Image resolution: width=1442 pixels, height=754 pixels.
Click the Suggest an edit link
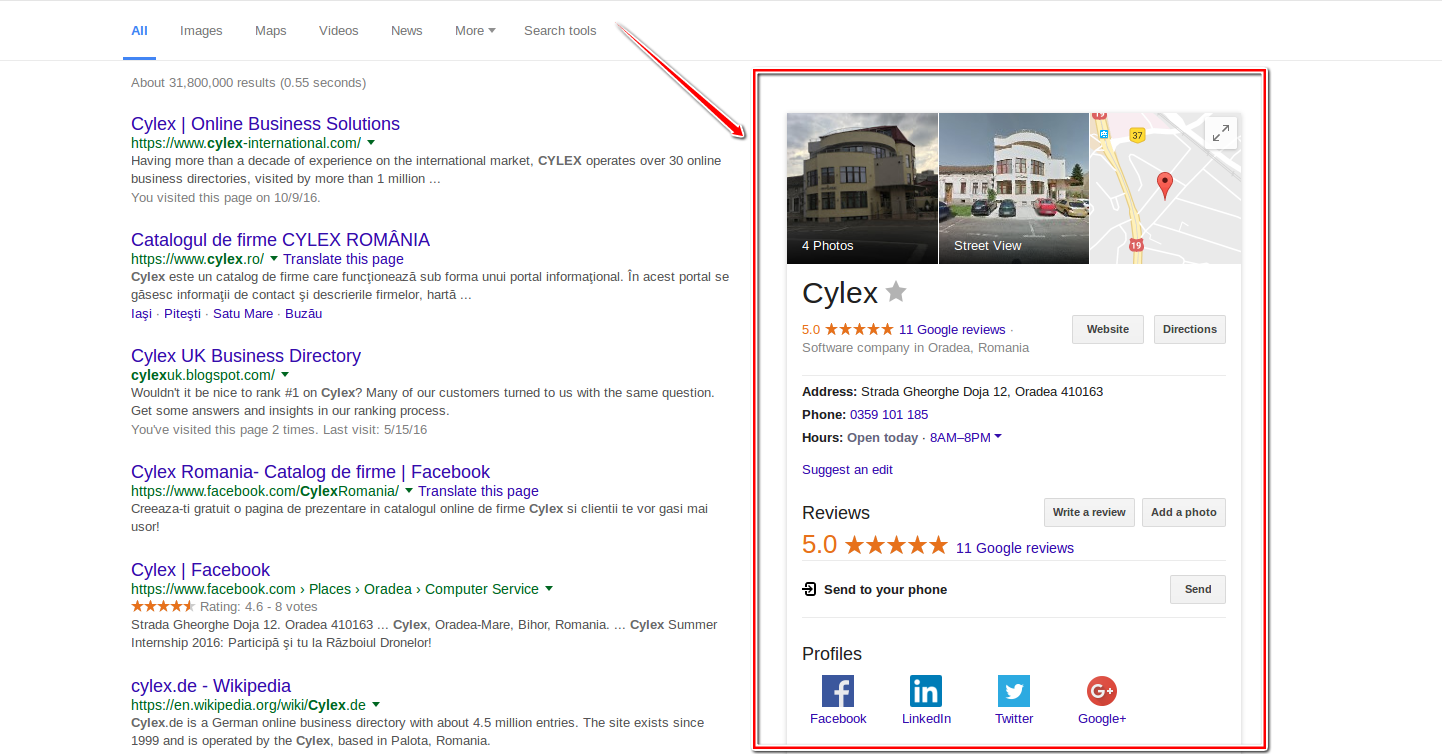pyautogui.click(x=847, y=469)
